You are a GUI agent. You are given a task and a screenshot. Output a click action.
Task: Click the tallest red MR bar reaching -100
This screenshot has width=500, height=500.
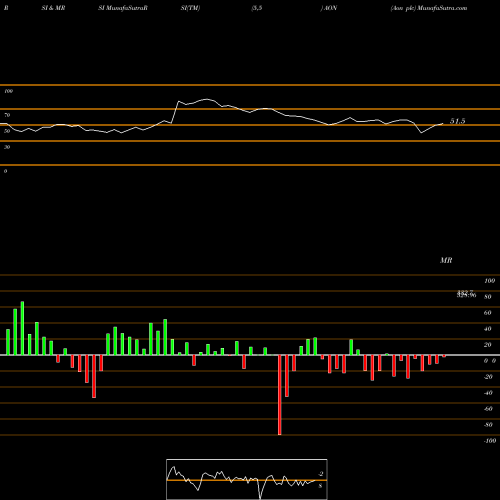280,395
